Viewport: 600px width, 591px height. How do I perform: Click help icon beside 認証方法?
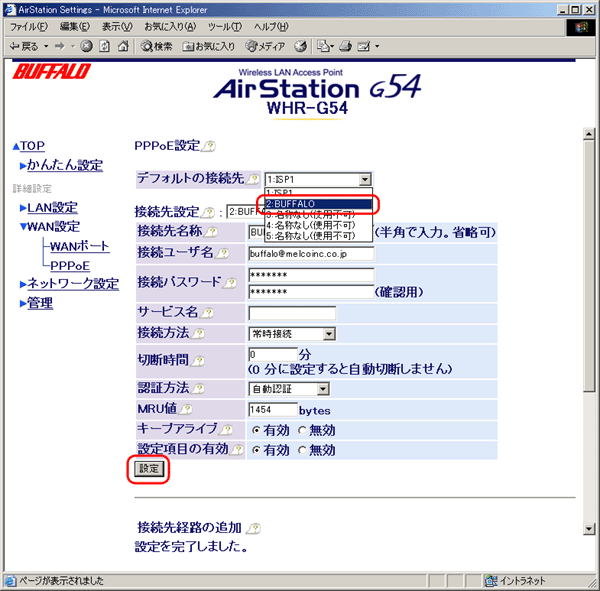coord(198,389)
